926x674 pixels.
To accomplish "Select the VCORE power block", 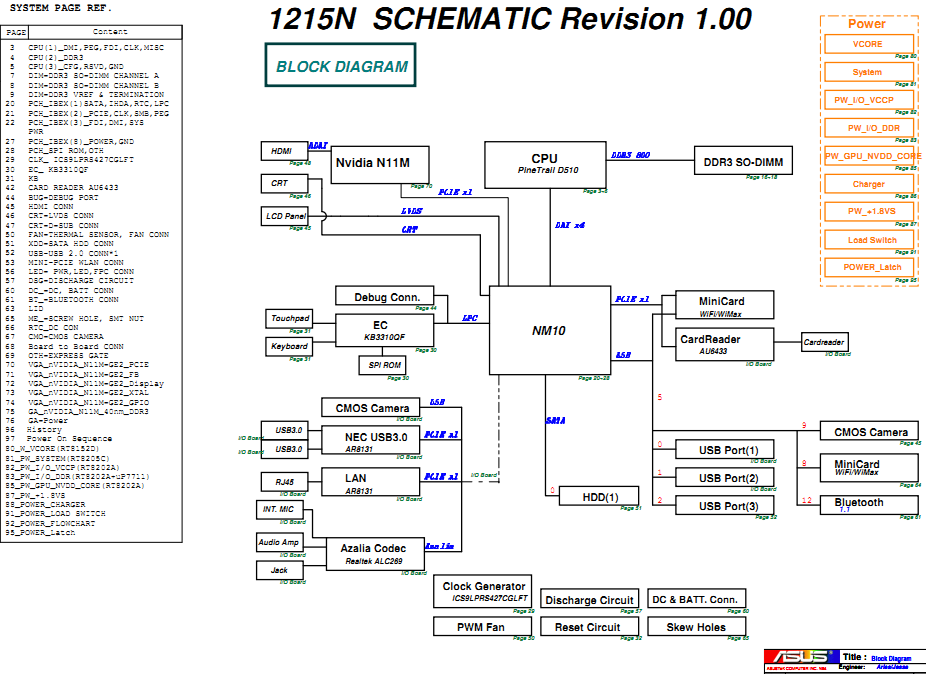I will coord(868,44).
